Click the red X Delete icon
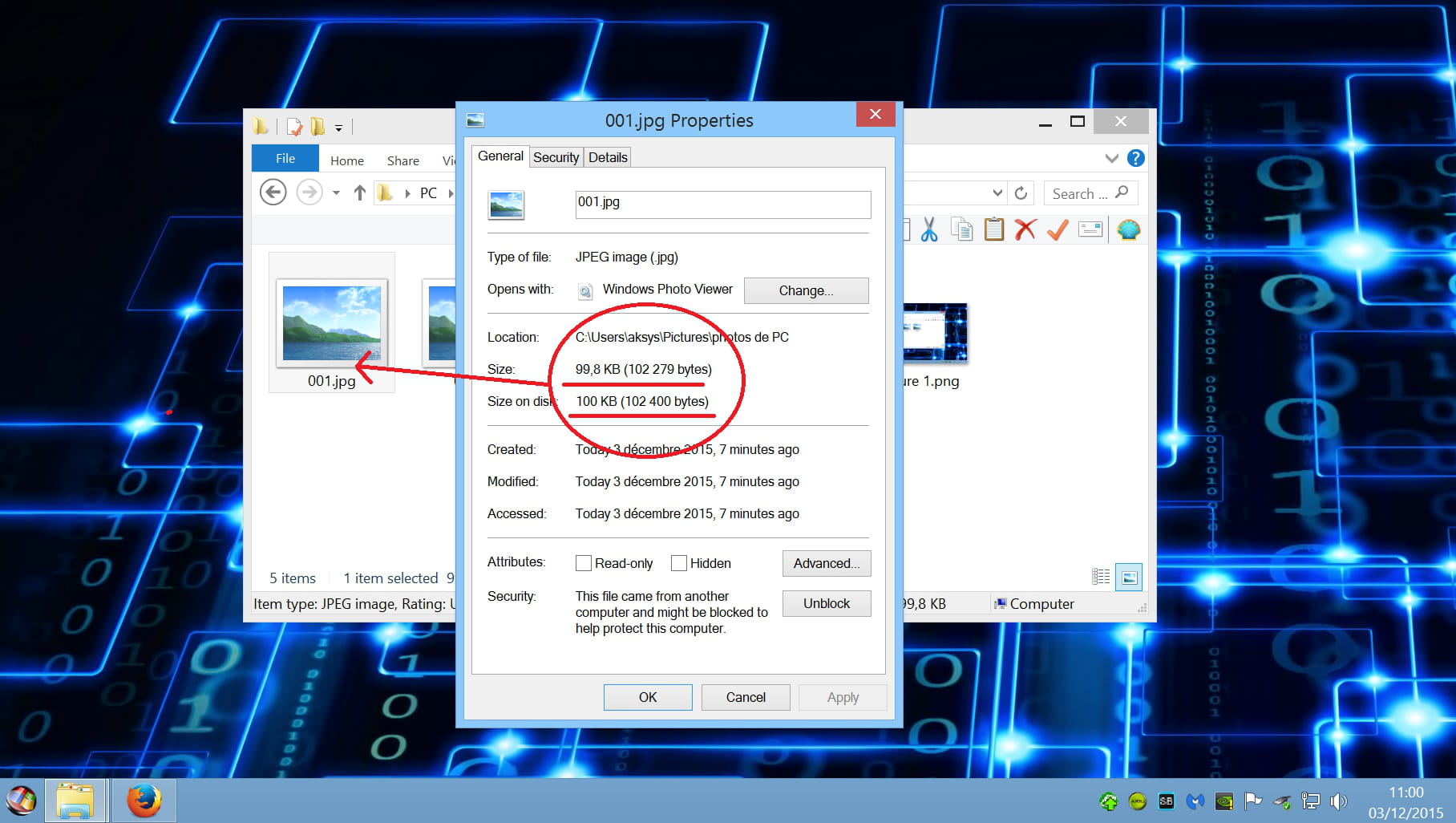The width and height of the screenshot is (1456, 823). pyautogui.click(x=1025, y=230)
